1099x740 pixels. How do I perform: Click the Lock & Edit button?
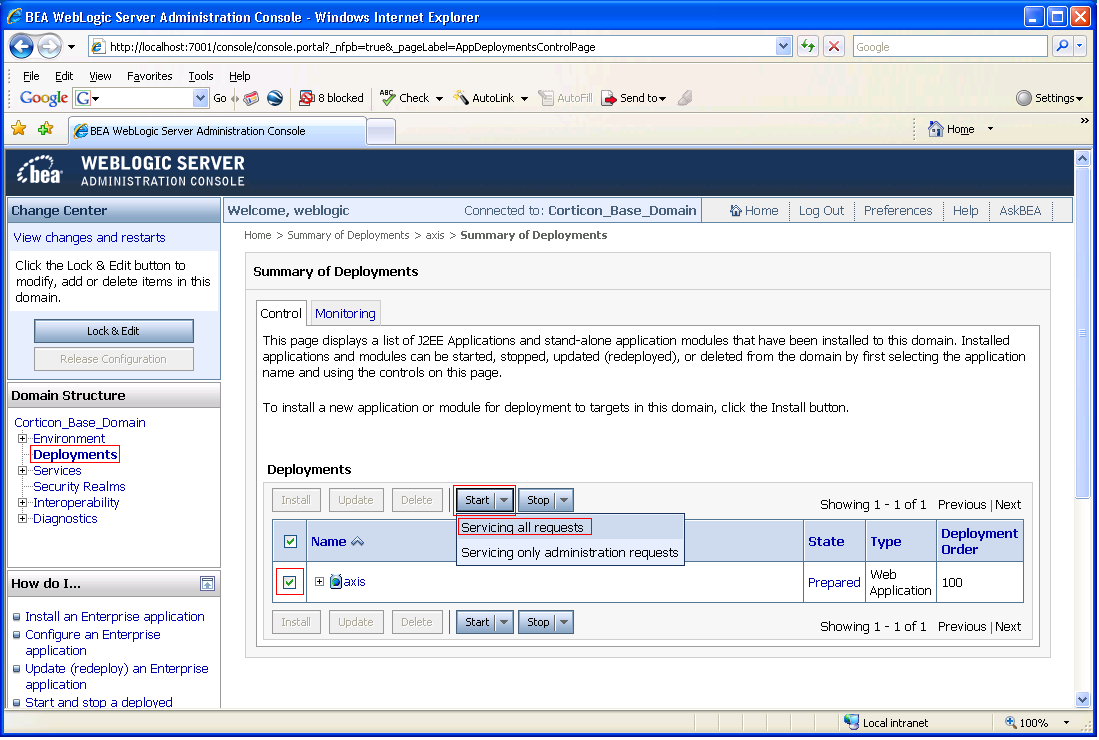[114, 331]
